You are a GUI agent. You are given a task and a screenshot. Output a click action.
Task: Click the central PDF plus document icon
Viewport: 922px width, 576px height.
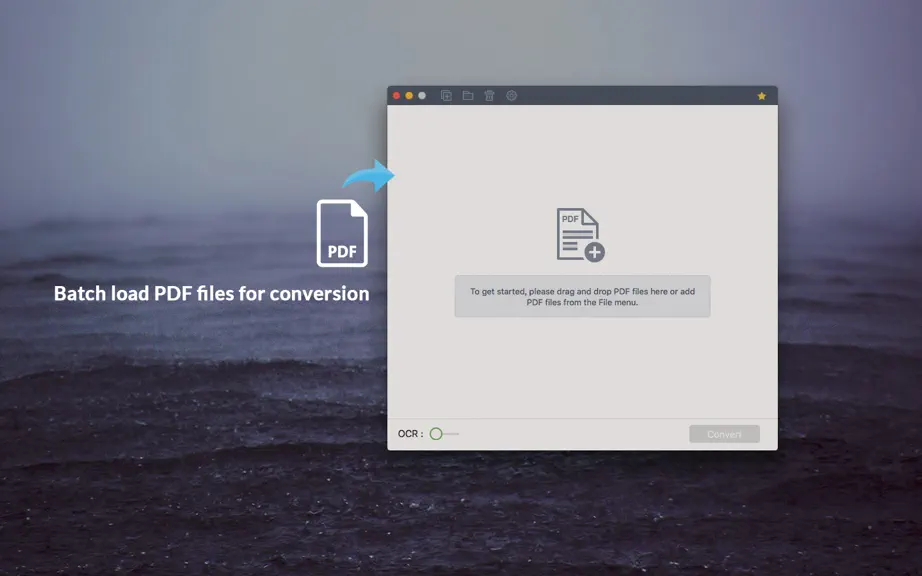click(581, 235)
